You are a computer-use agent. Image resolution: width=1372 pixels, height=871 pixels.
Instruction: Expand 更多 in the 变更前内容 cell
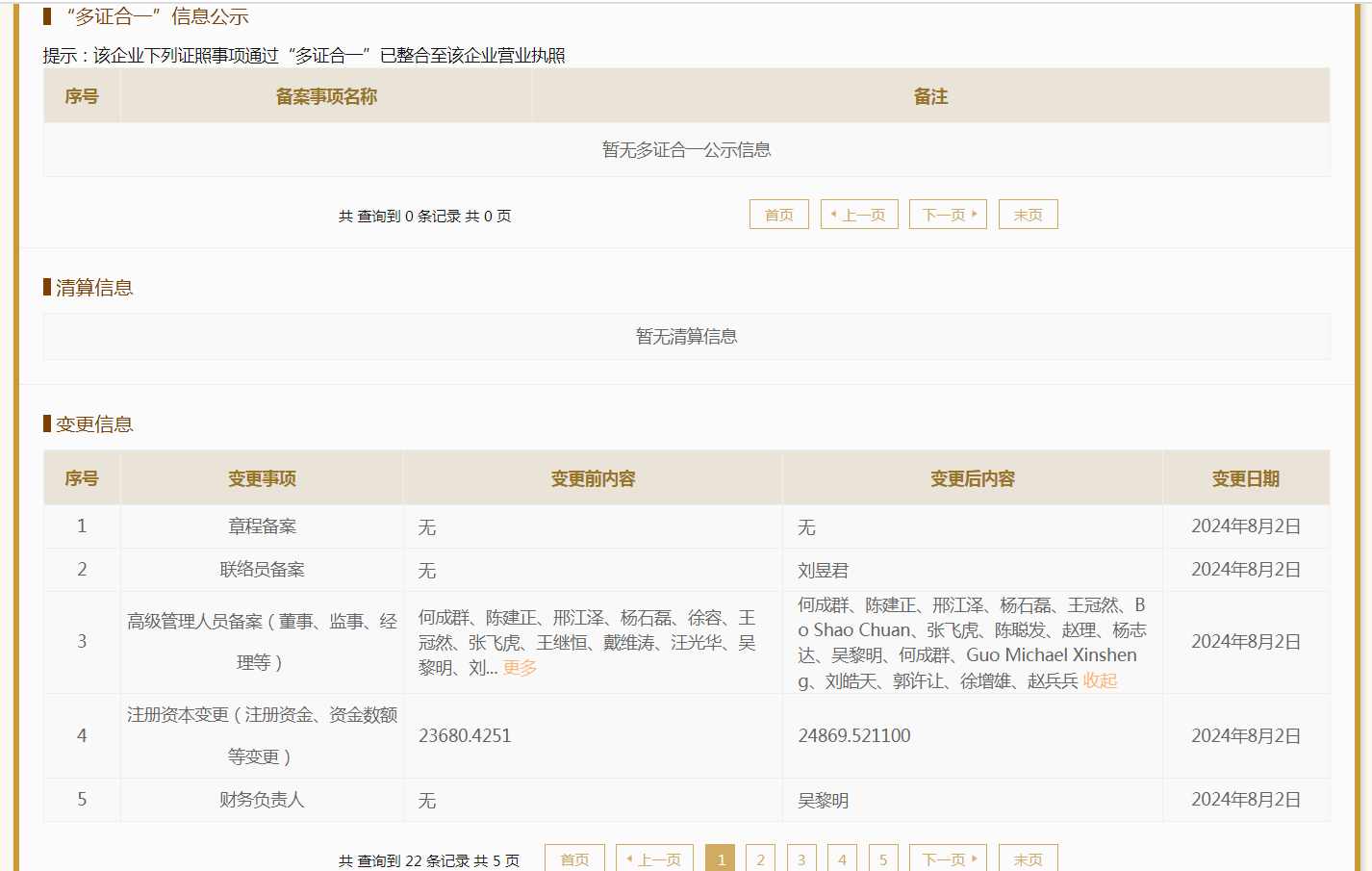(x=520, y=668)
